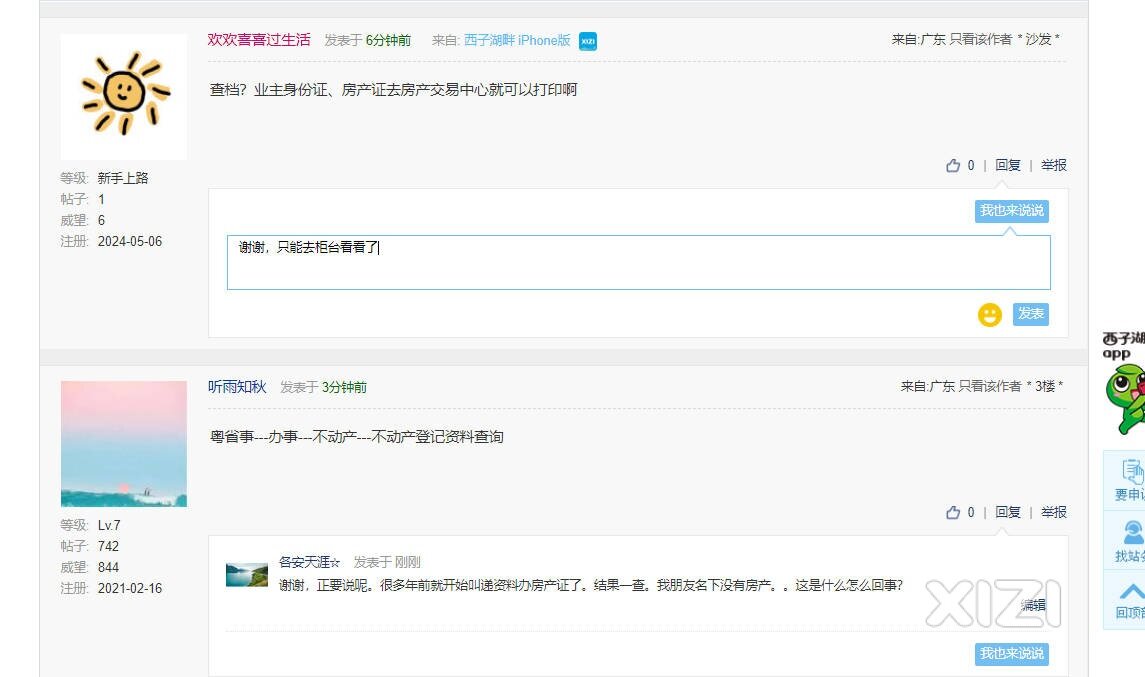Click 回复 under 听雨知秋 post
This screenshot has width=1145, height=677.
pyautogui.click(x=1008, y=513)
